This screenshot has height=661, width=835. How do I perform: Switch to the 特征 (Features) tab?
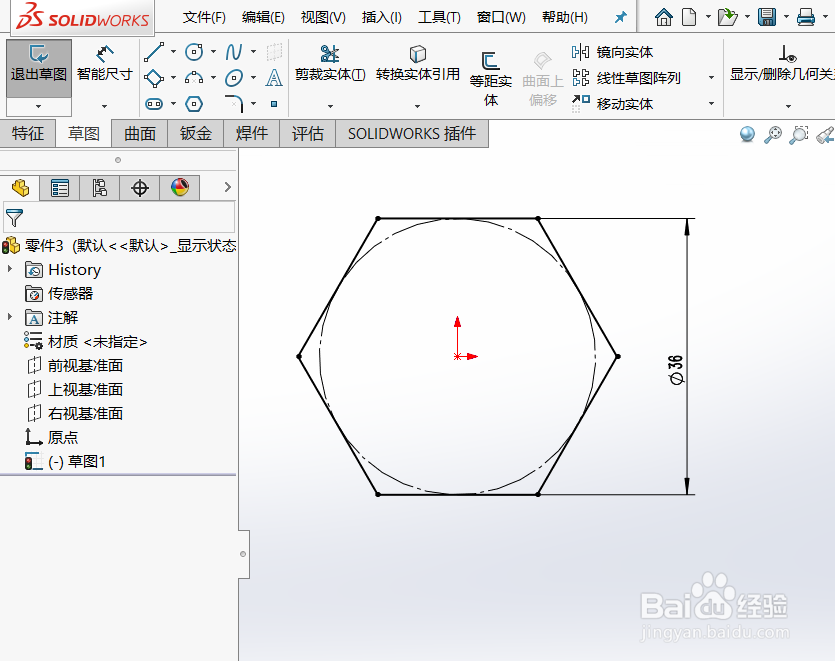tap(28, 133)
